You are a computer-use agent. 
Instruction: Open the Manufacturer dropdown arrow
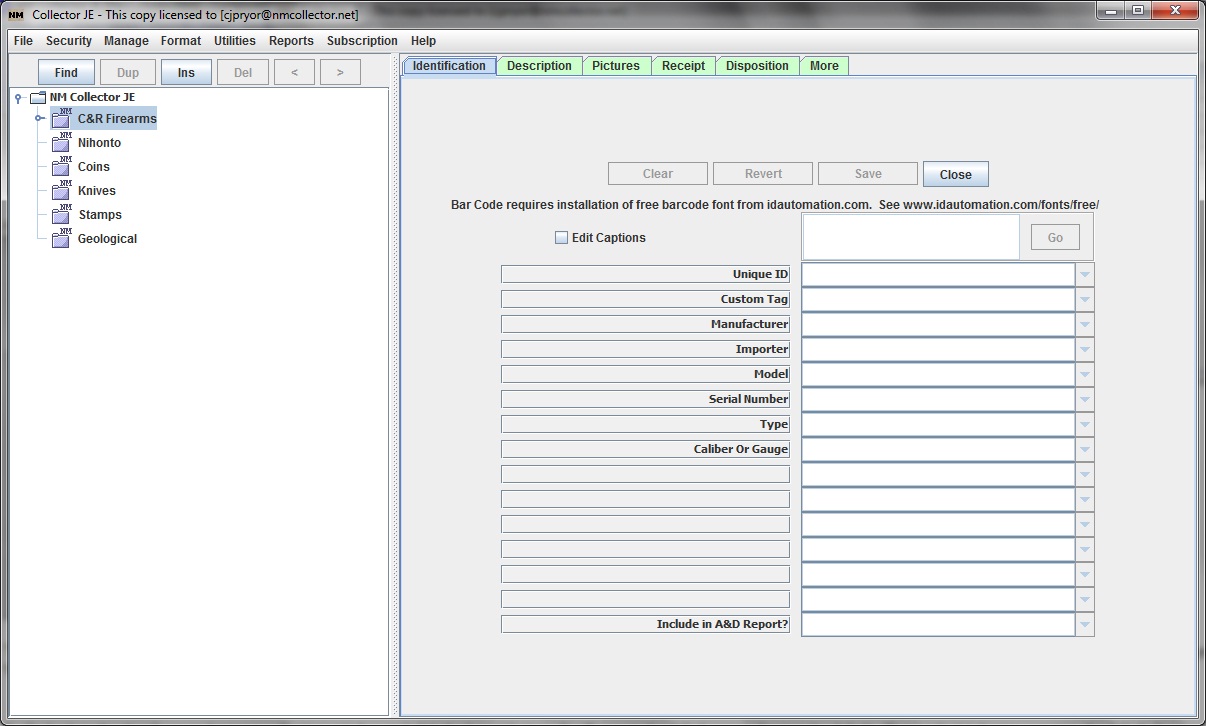[x=1084, y=324]
